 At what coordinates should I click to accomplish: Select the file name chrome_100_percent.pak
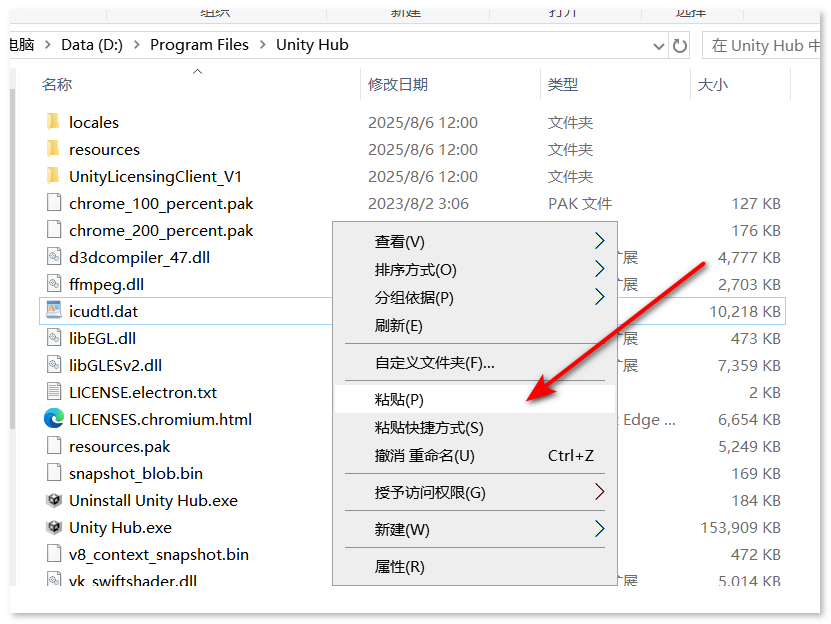[161, 204]
